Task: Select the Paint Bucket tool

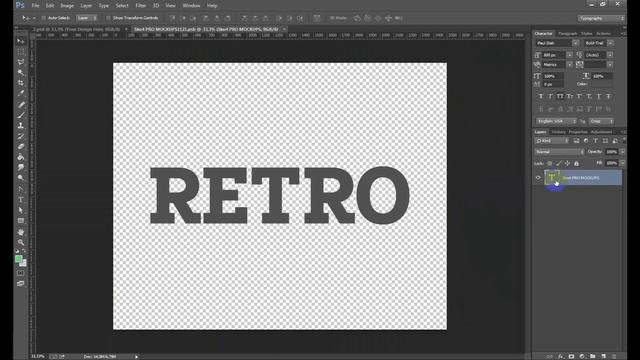Action: [21, 157]
